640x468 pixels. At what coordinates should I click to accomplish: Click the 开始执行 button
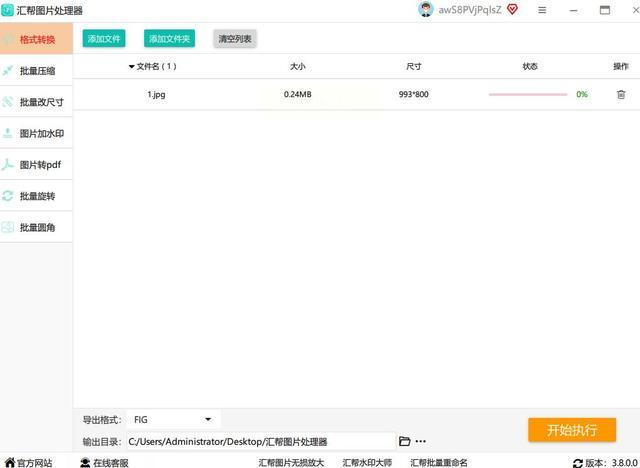point(572,430)
